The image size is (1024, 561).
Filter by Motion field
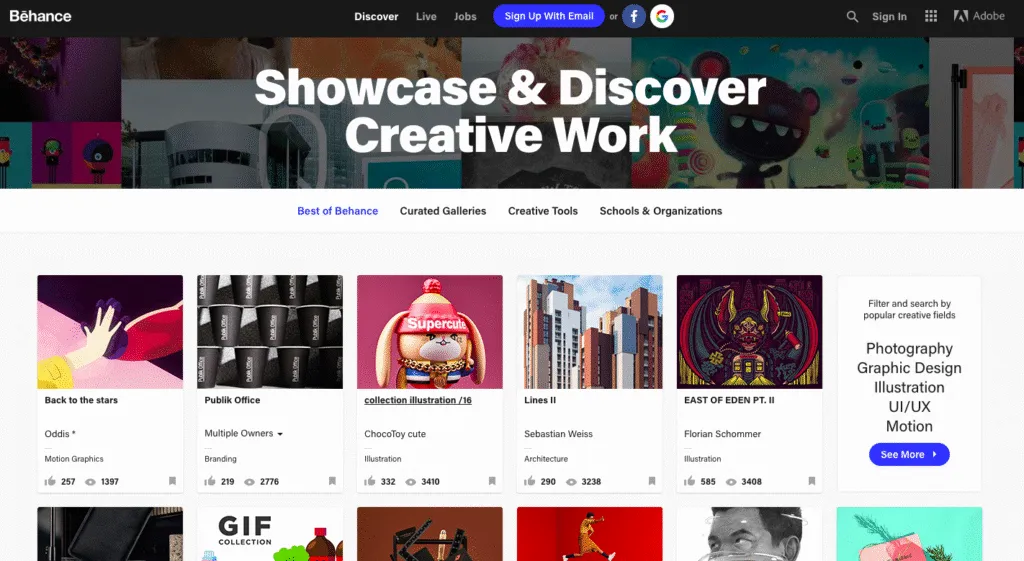click(909, 426)
